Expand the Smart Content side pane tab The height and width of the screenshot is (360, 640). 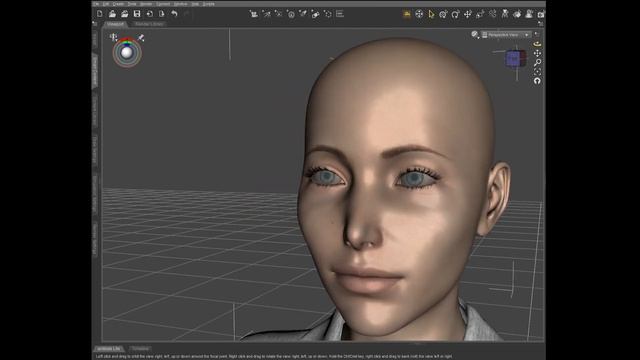95,71
